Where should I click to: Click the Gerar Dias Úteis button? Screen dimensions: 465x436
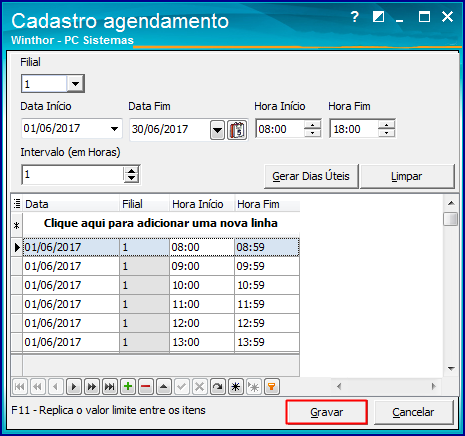click(311, 176)
